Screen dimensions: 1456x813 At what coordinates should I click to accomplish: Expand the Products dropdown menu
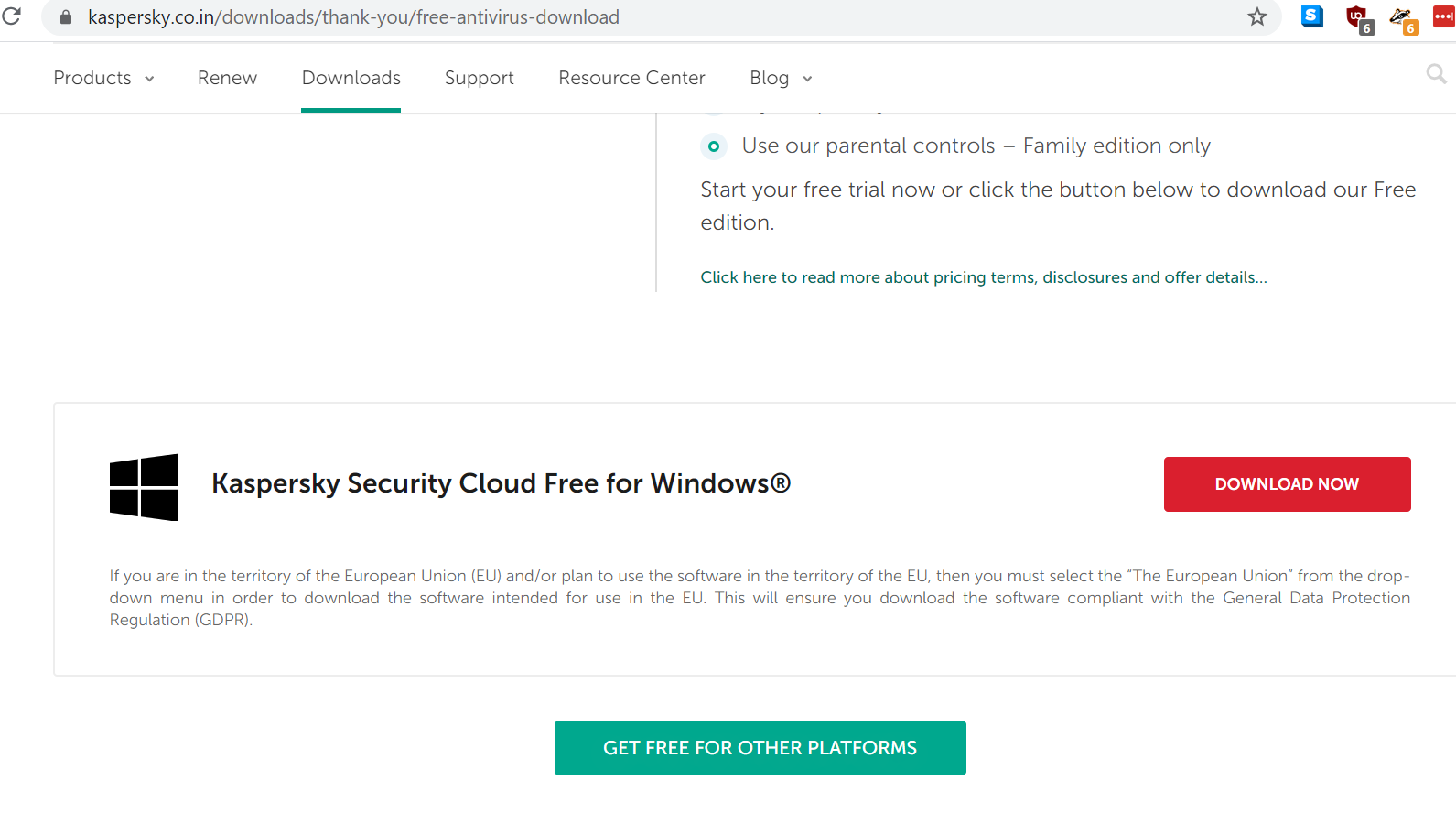click(x=103, y=78)
